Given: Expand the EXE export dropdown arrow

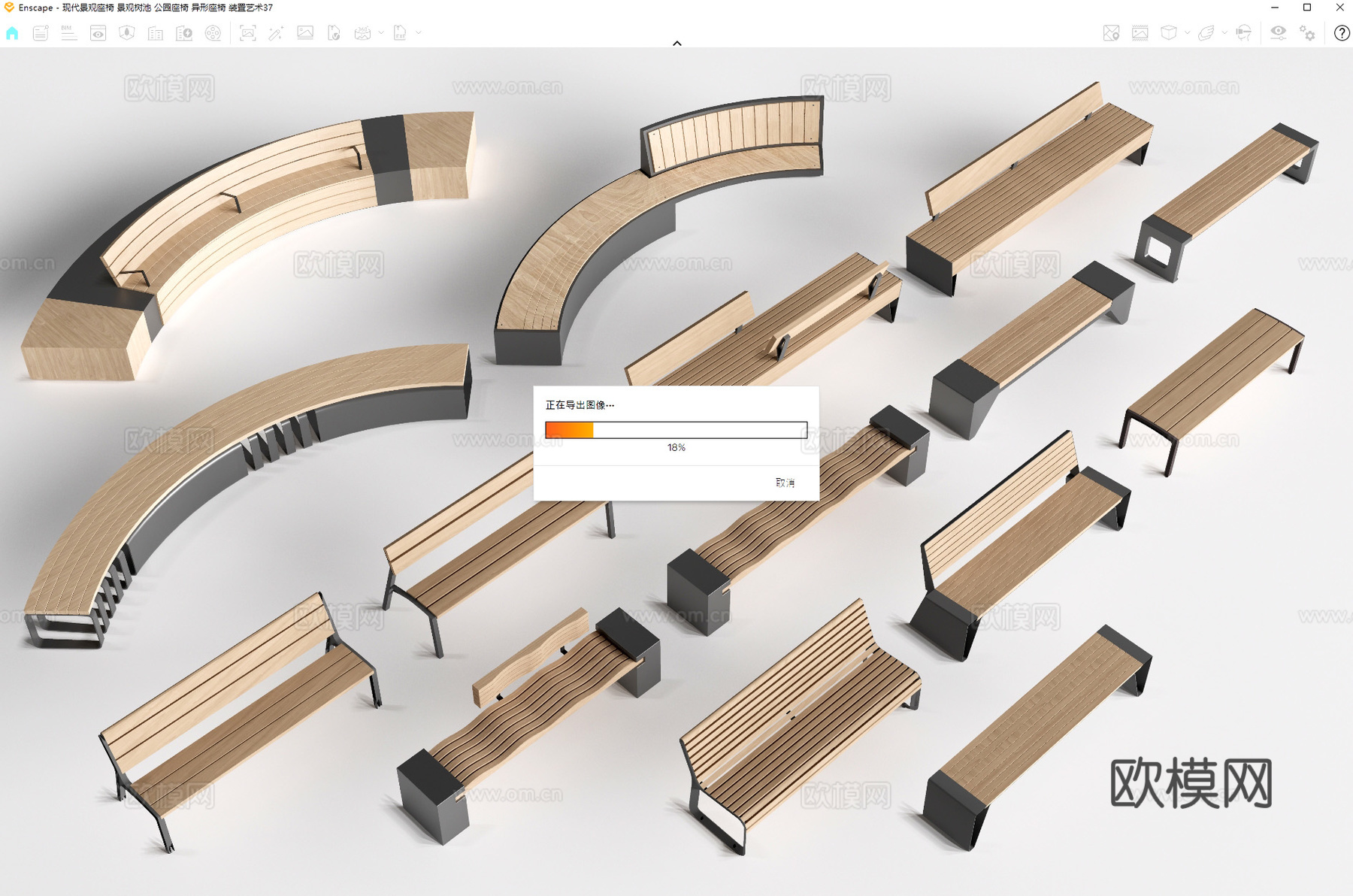Looking at the screenshot, I should coord(419,33).
